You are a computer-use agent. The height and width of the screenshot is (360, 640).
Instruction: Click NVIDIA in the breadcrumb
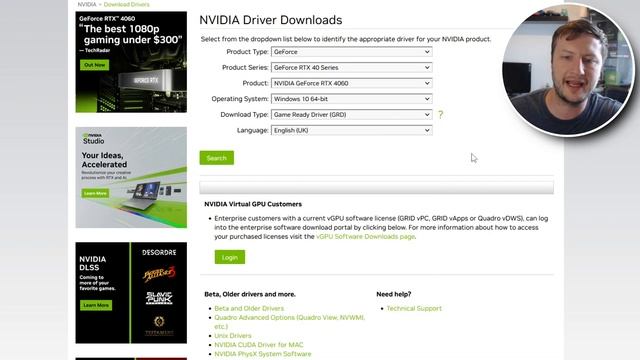(87, 4)
